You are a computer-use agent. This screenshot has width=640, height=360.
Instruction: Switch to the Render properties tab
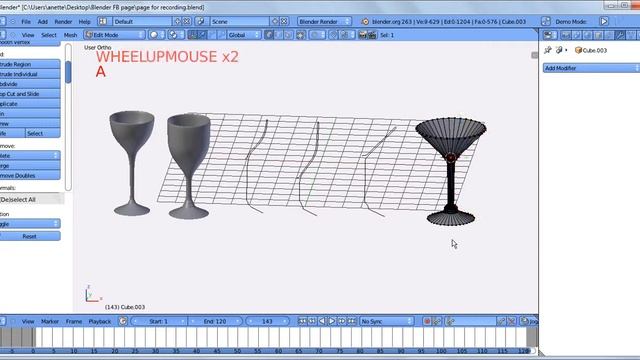pyautogui.click(x=566, y=35)
